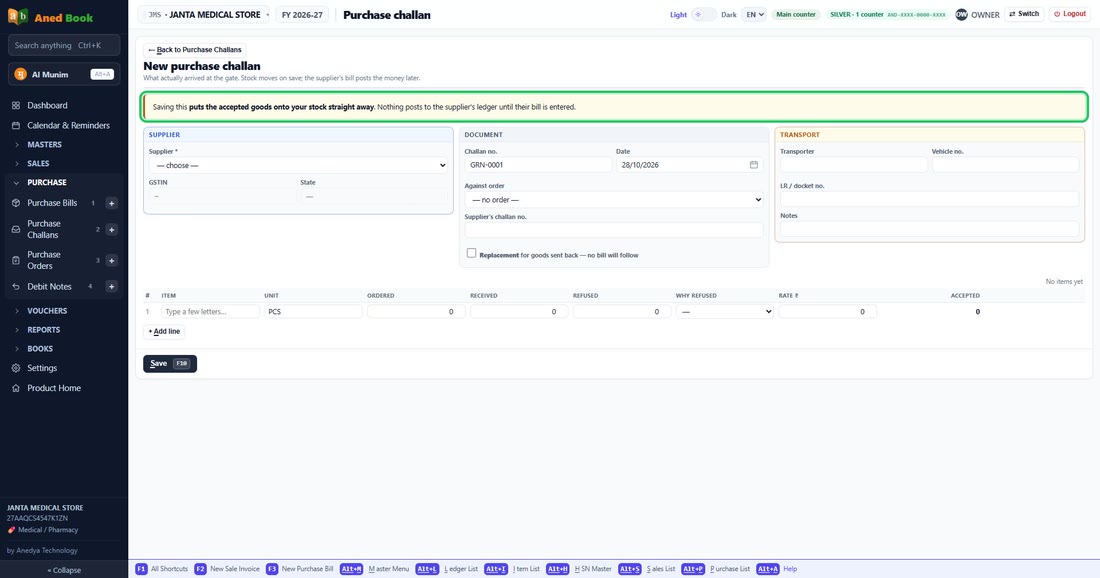Click the Product Home house icon
The width and height of the screenshot is (1100, 578).
(16, 388)
